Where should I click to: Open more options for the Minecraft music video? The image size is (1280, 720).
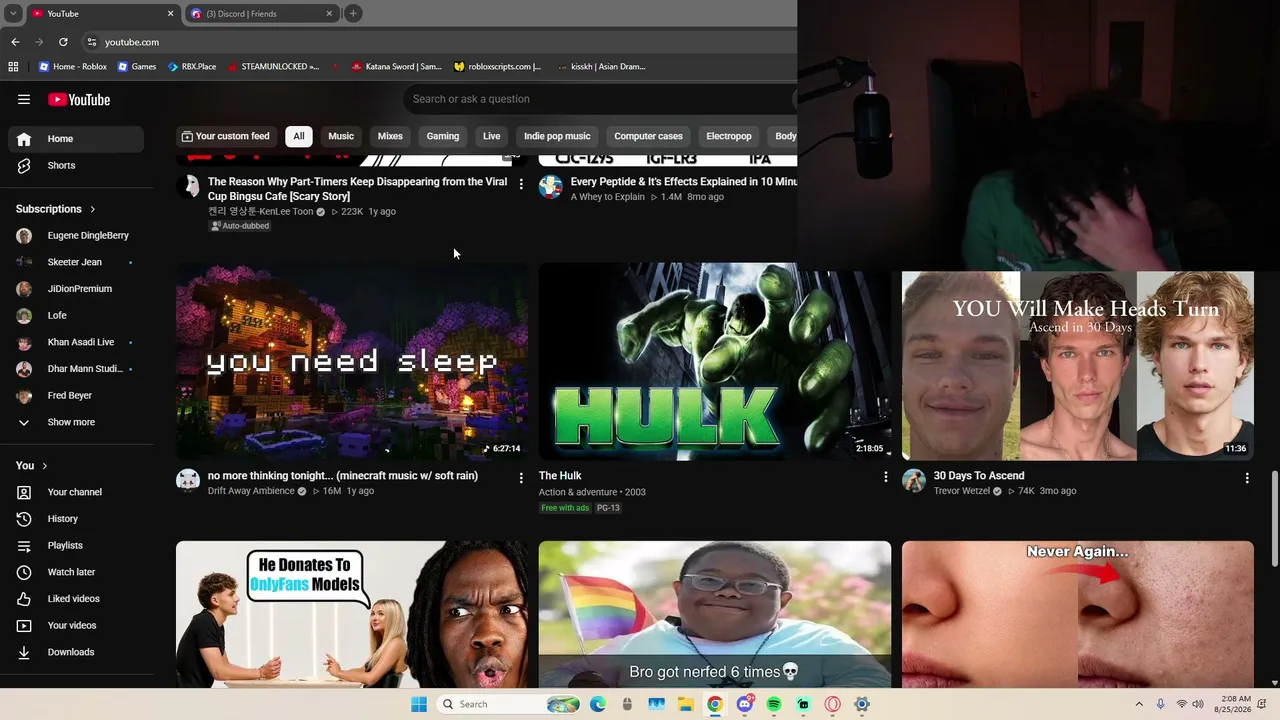coord(521,478)
